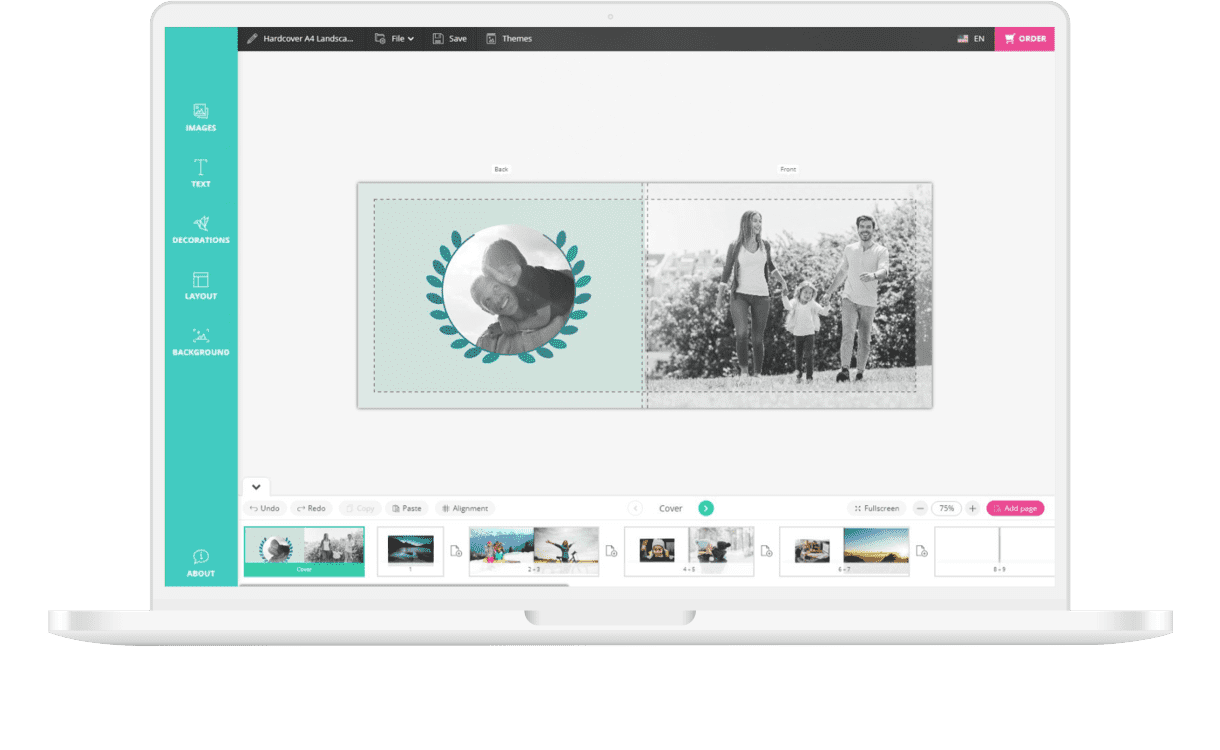Save the photobook project
Image resolution: width=1220 pixels, height=750 pixels.
[x=449, y=39]
